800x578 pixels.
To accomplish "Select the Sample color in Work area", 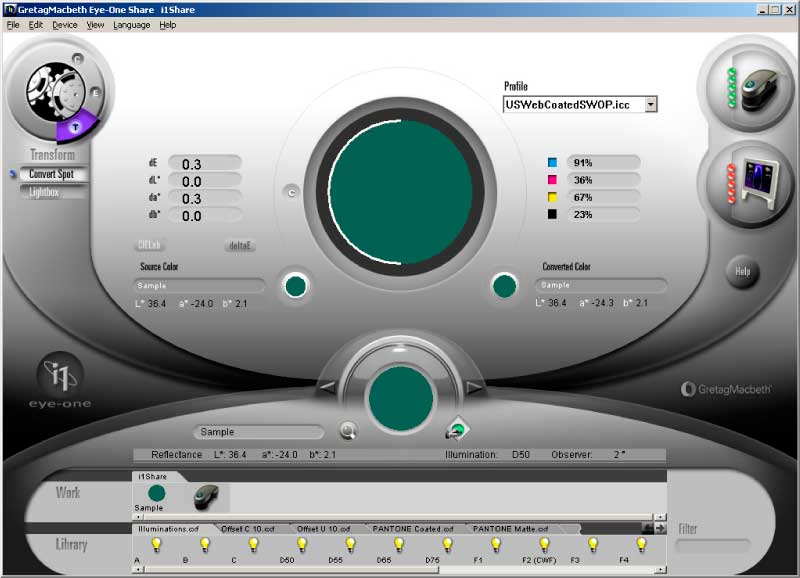I will click(156, 493).
